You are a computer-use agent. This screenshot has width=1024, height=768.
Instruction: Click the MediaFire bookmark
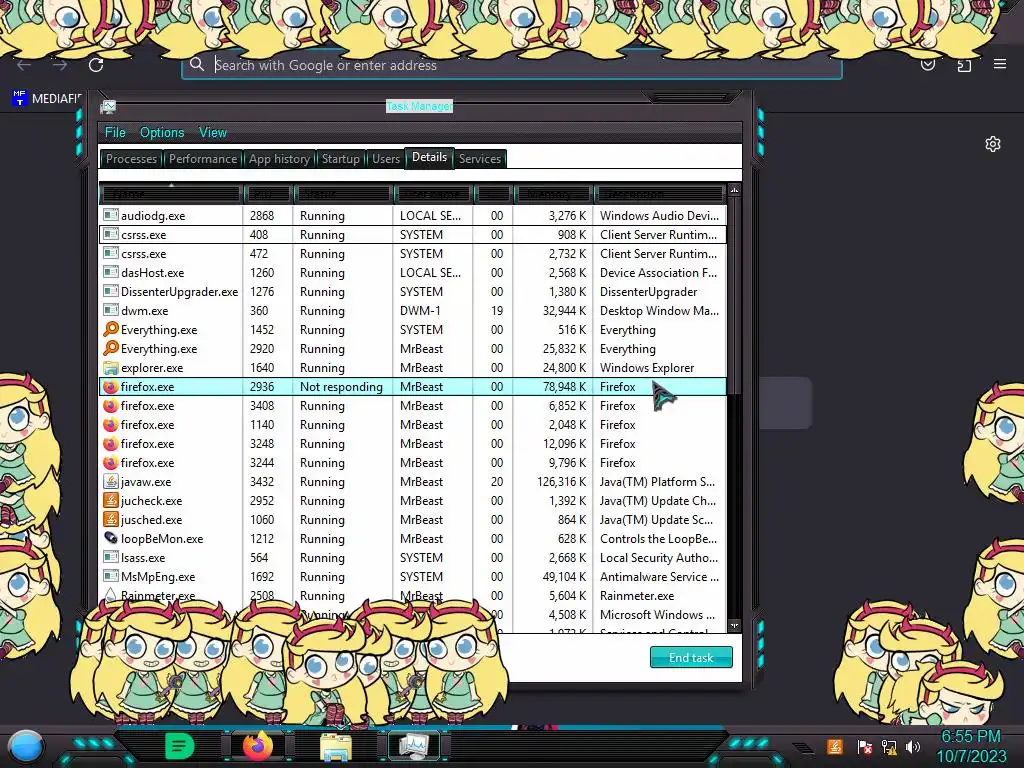pyautogui.click(x=47, y=99)
